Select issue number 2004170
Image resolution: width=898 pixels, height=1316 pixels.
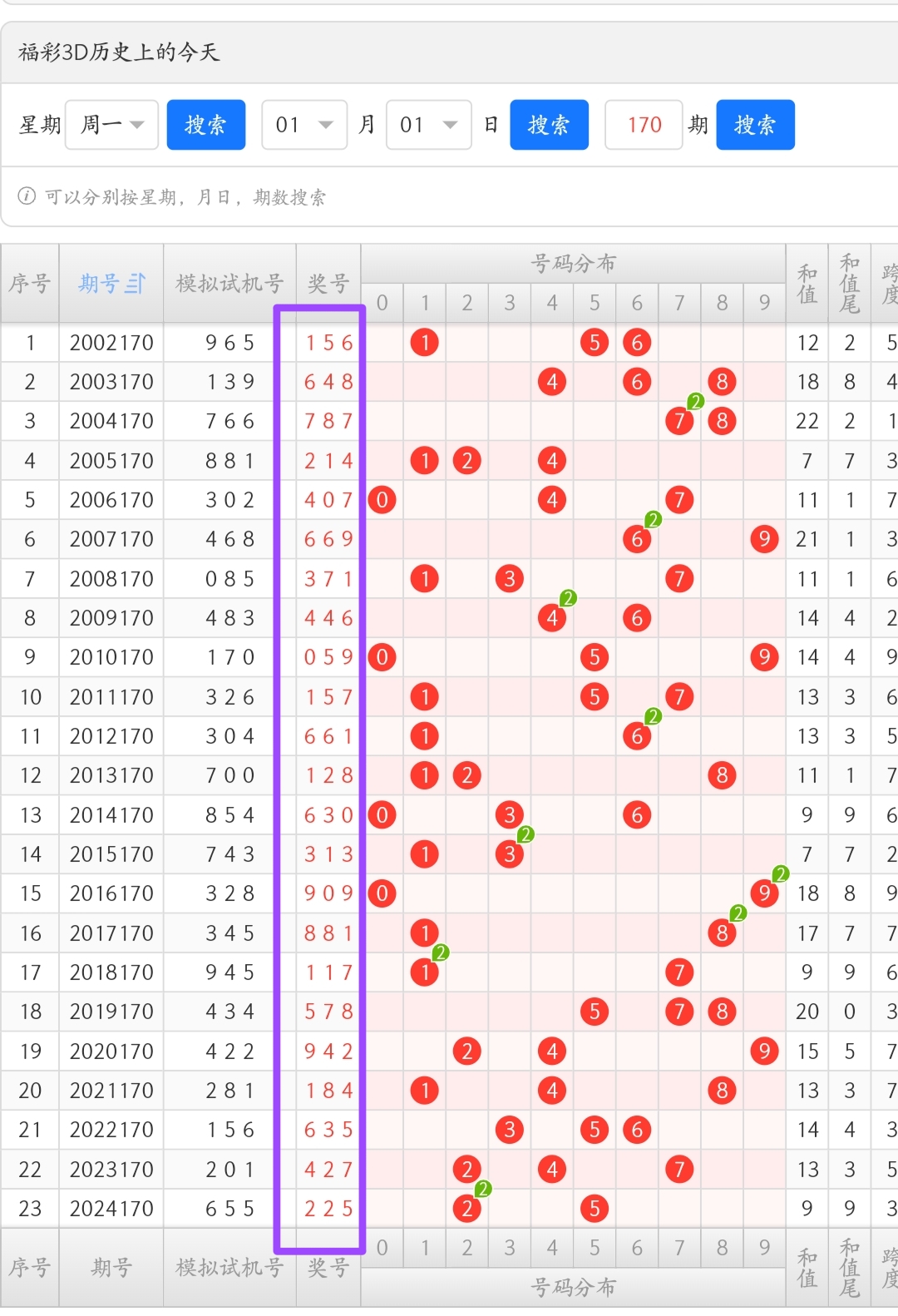(111, 421)
